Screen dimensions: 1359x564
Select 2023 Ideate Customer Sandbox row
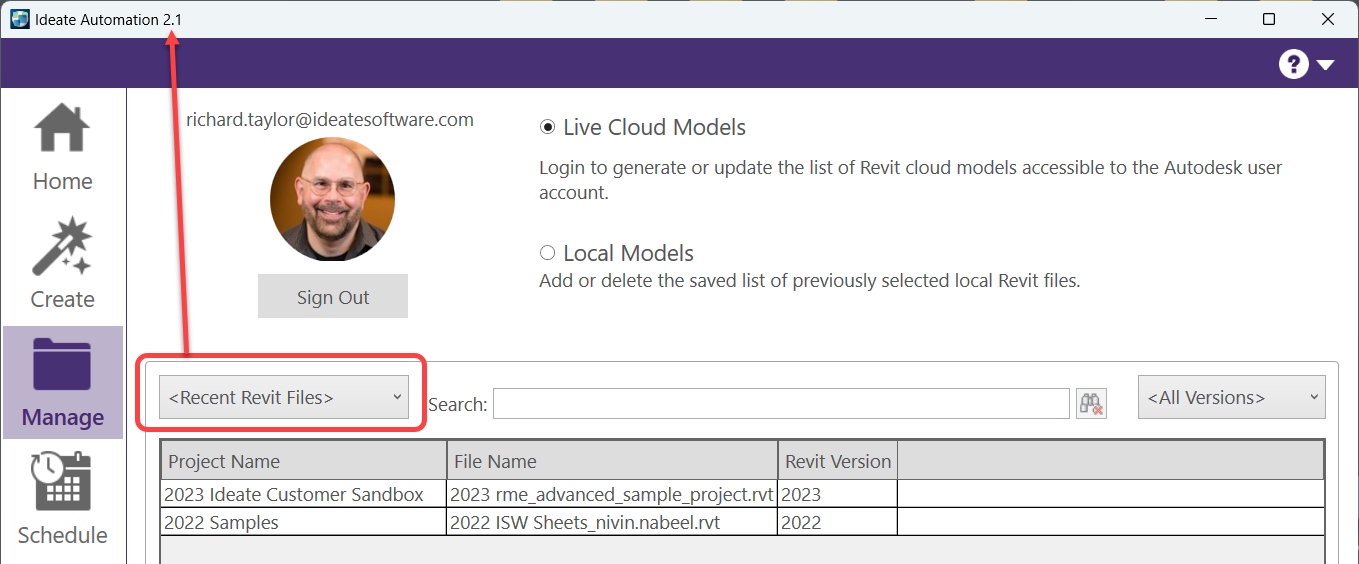pos(742,494)
